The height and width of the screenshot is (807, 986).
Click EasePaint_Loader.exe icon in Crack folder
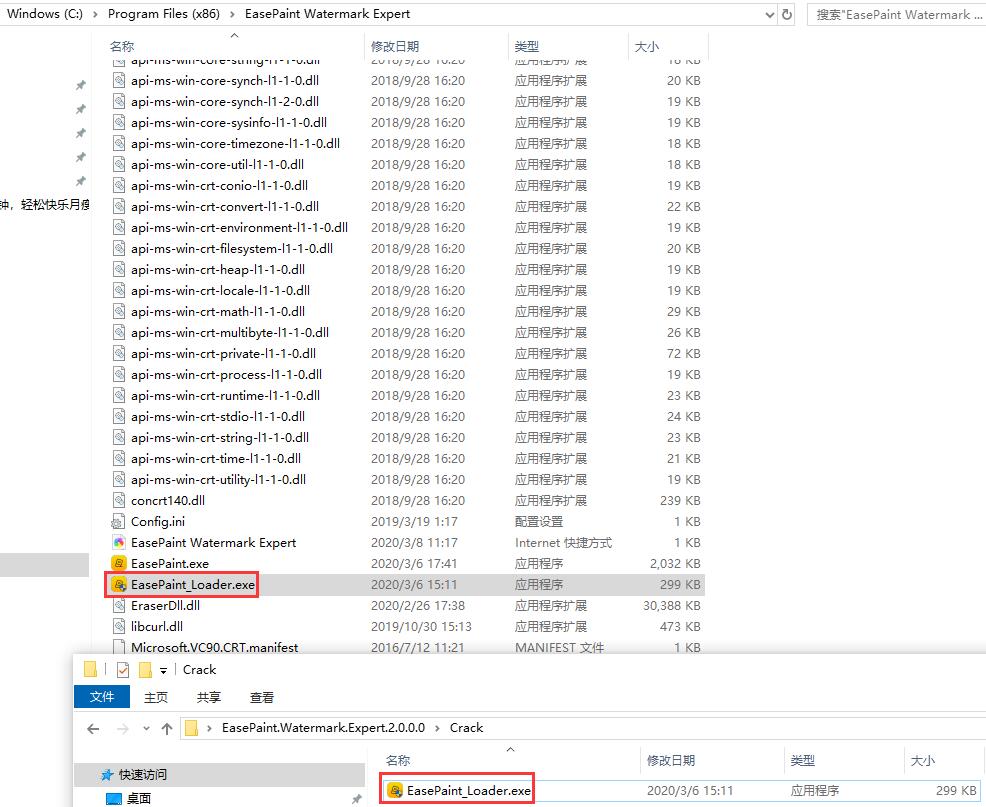395,791
